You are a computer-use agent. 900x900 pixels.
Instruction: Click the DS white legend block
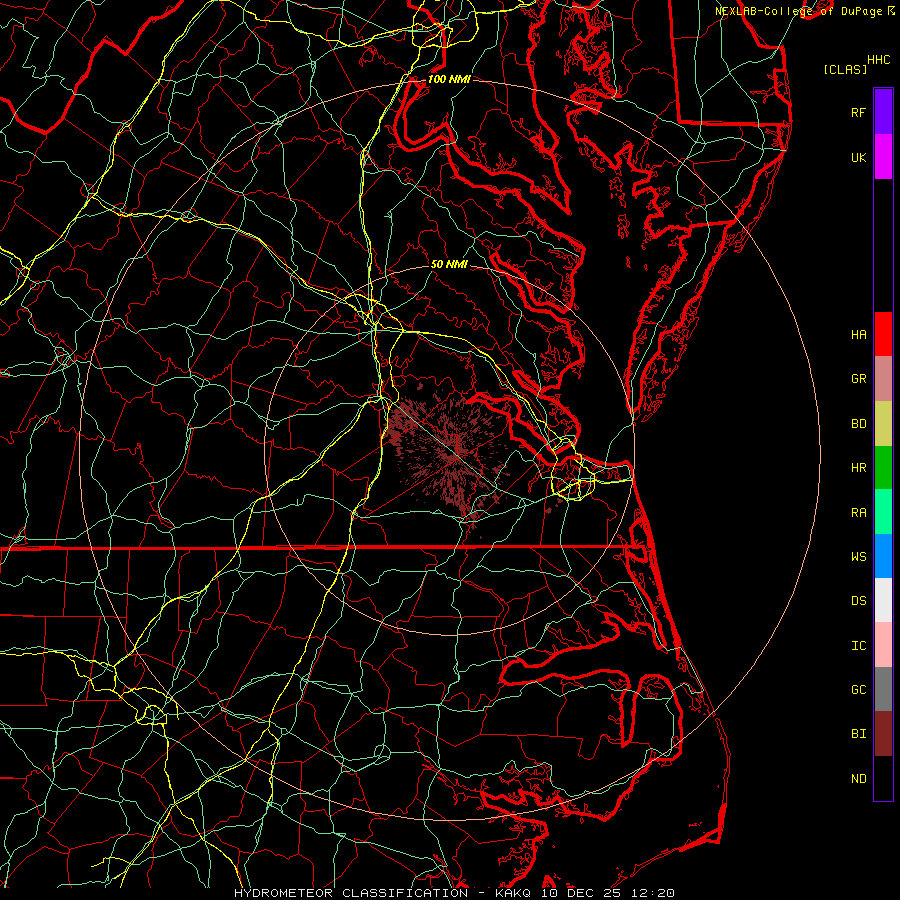tap(883, 600)
